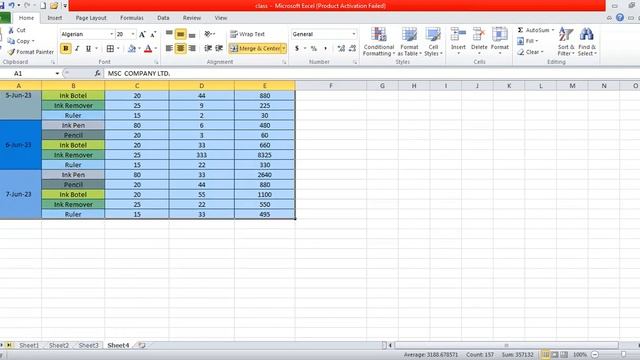Click the Insert Worksheet icon

pyautogui.click(x=142, y=345)
